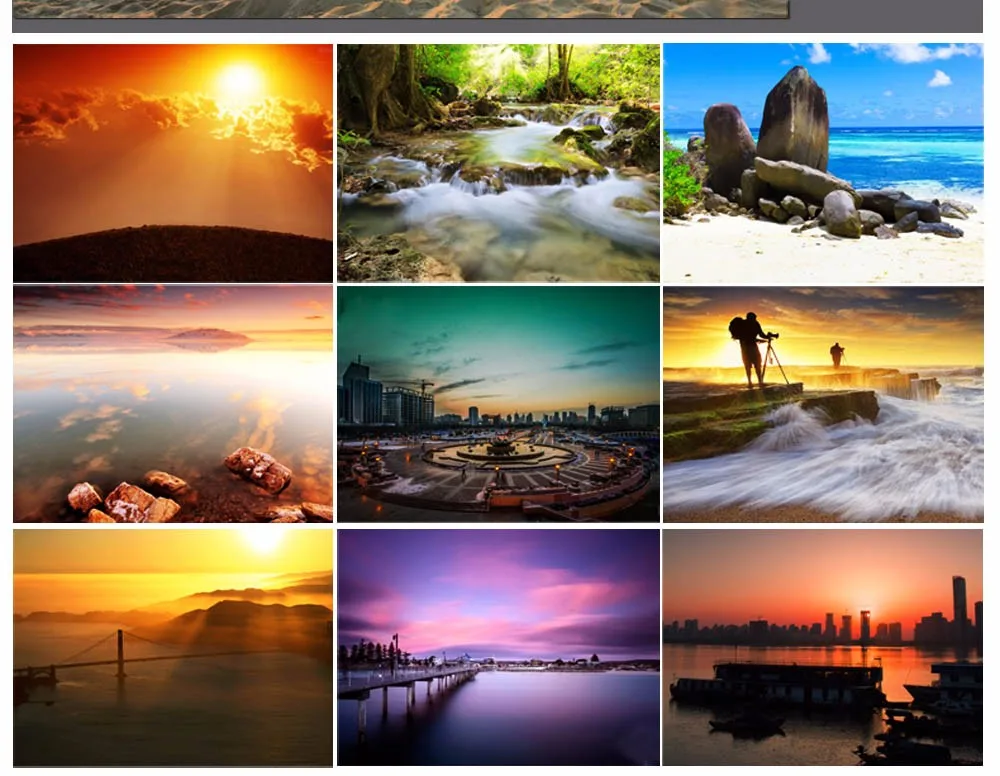The height and width of the screenshot is (776, 1000).
Task: Open the golden suspension bridge sunset photo
Action: tap(173, 648)
